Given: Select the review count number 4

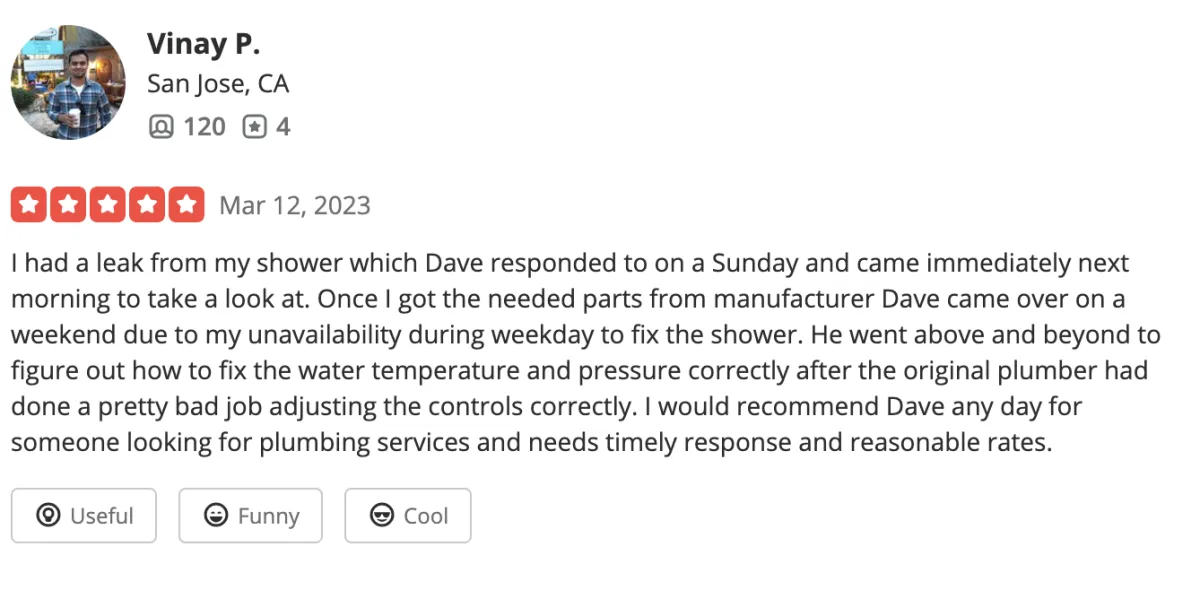Looking at the screenshot, I should pyautogui.click(x=283, y=127).
